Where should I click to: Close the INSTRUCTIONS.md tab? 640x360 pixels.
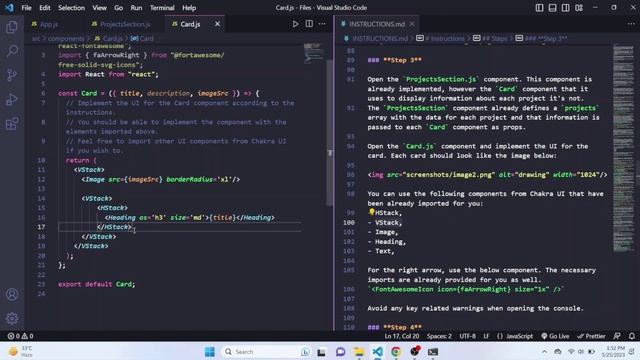(x=412, y=24)
